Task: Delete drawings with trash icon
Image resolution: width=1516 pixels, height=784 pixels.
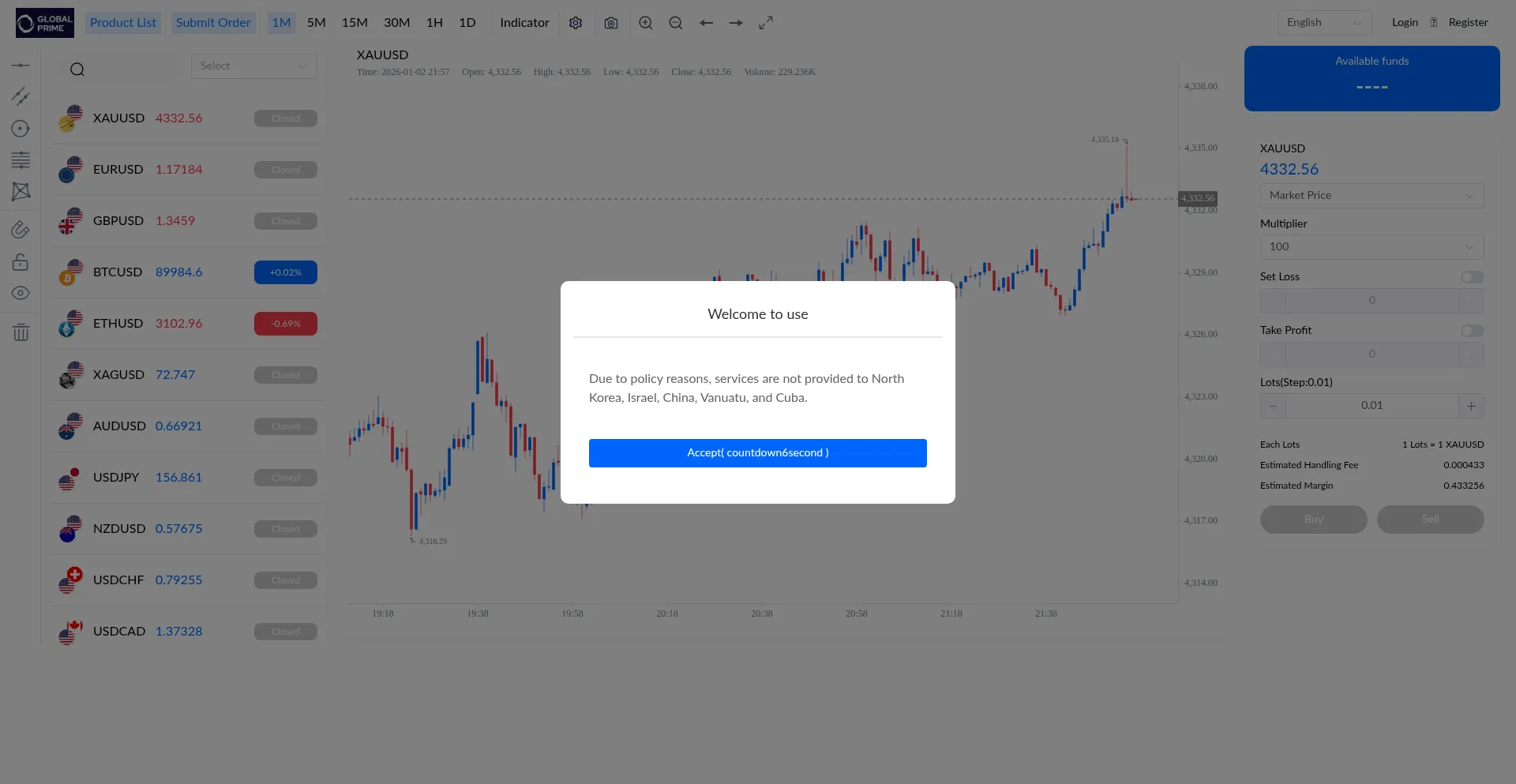Action: pyautogui.click(x=21, y=332)
